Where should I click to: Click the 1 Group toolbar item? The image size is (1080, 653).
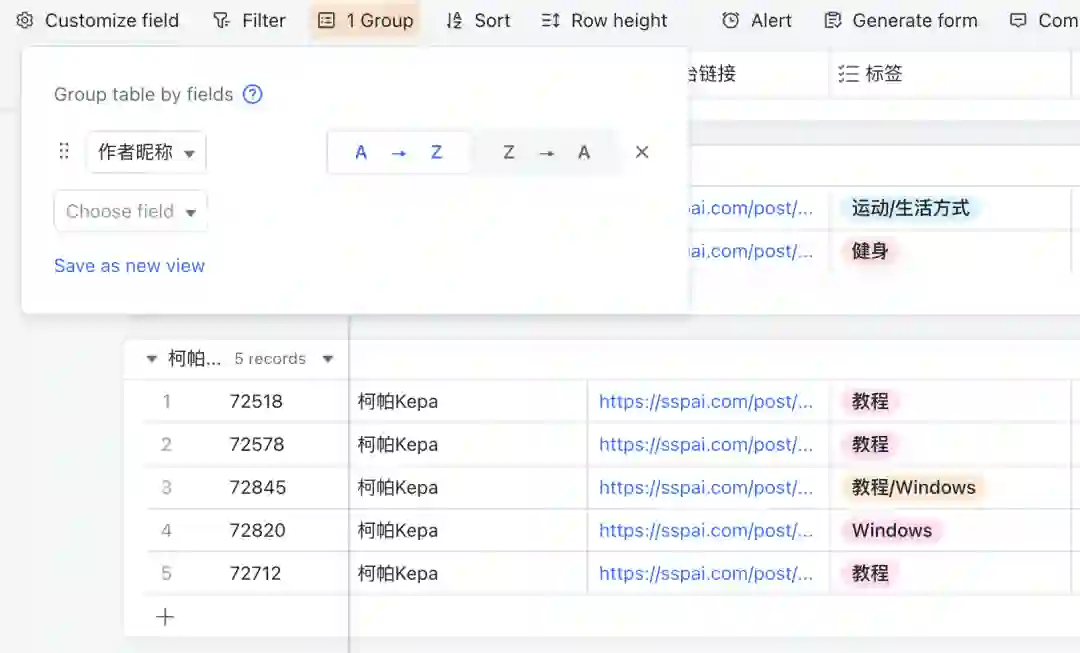(x=365, y=20)
